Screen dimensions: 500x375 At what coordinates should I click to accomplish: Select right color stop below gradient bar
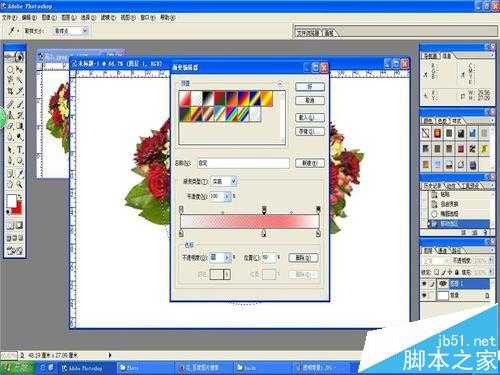318,233
